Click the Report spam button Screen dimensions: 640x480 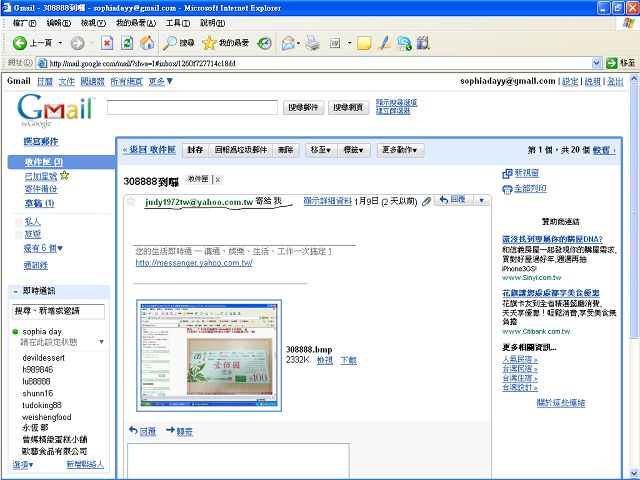pyautogui.click(x=241, y=150)
